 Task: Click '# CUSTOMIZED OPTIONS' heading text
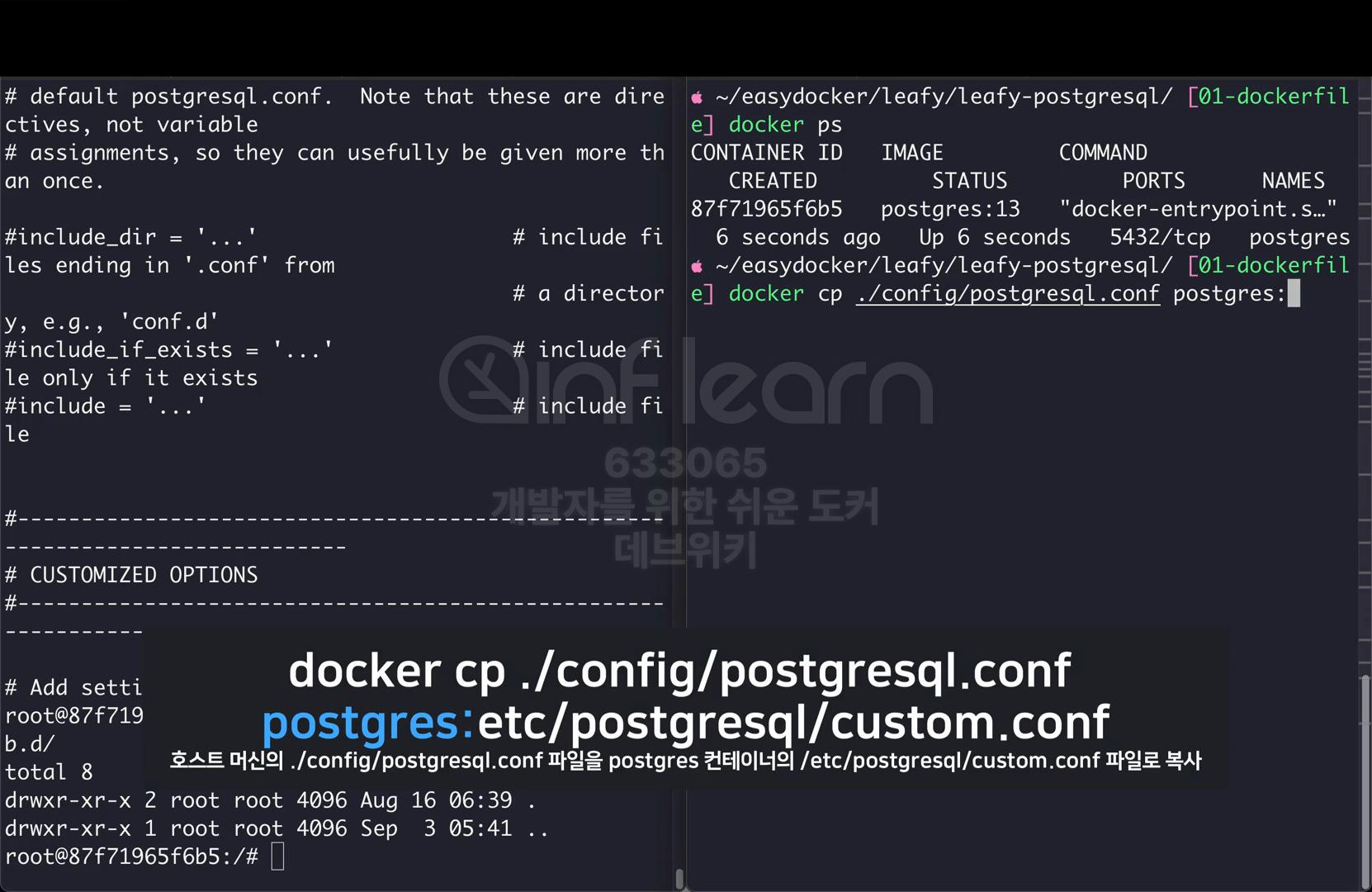pyautogui.click(x=131, y=575)
